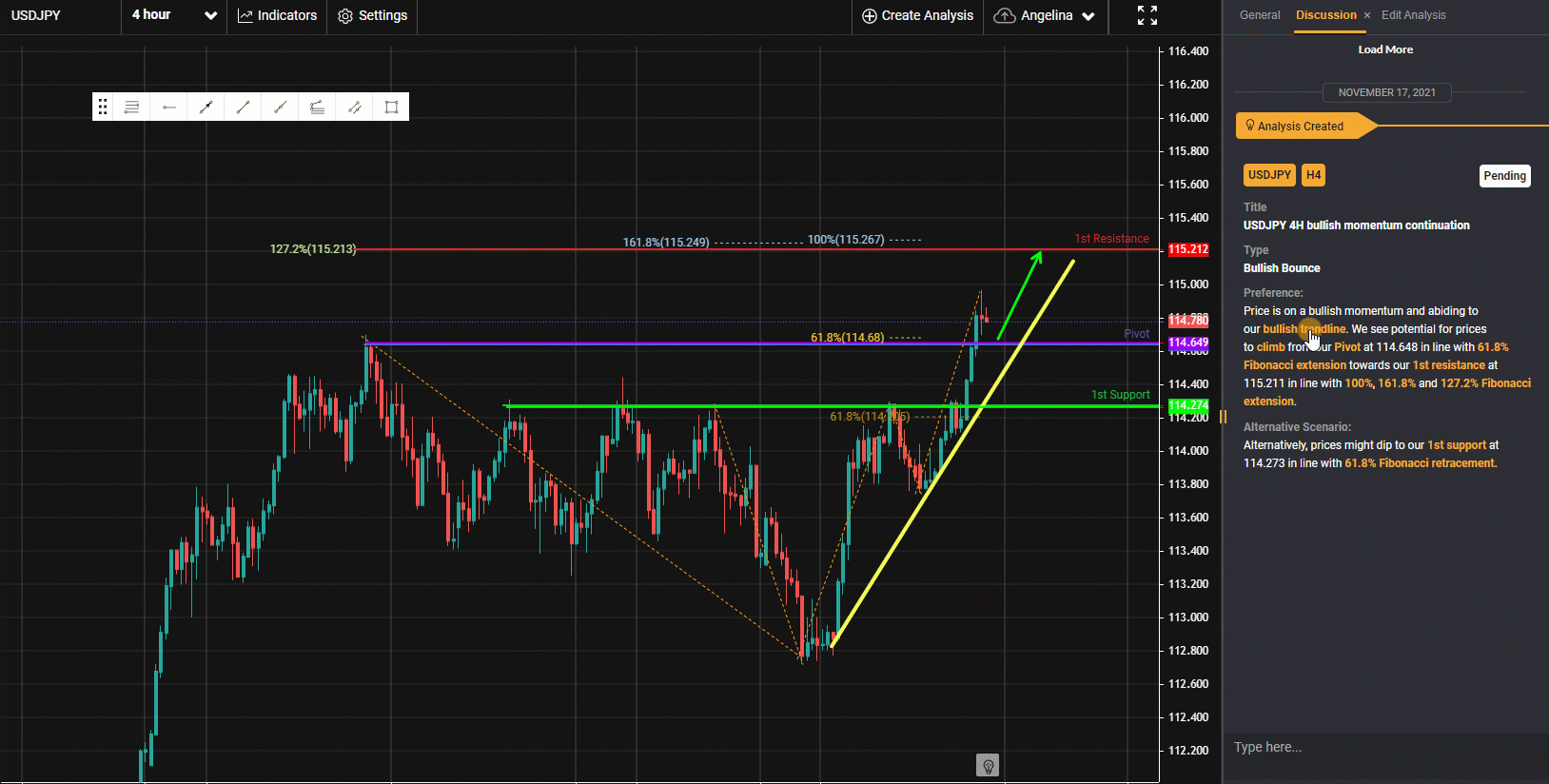1549x784 pixels.
Task: Click Load More in discussion panel
Action: [x=1385, y=49]
